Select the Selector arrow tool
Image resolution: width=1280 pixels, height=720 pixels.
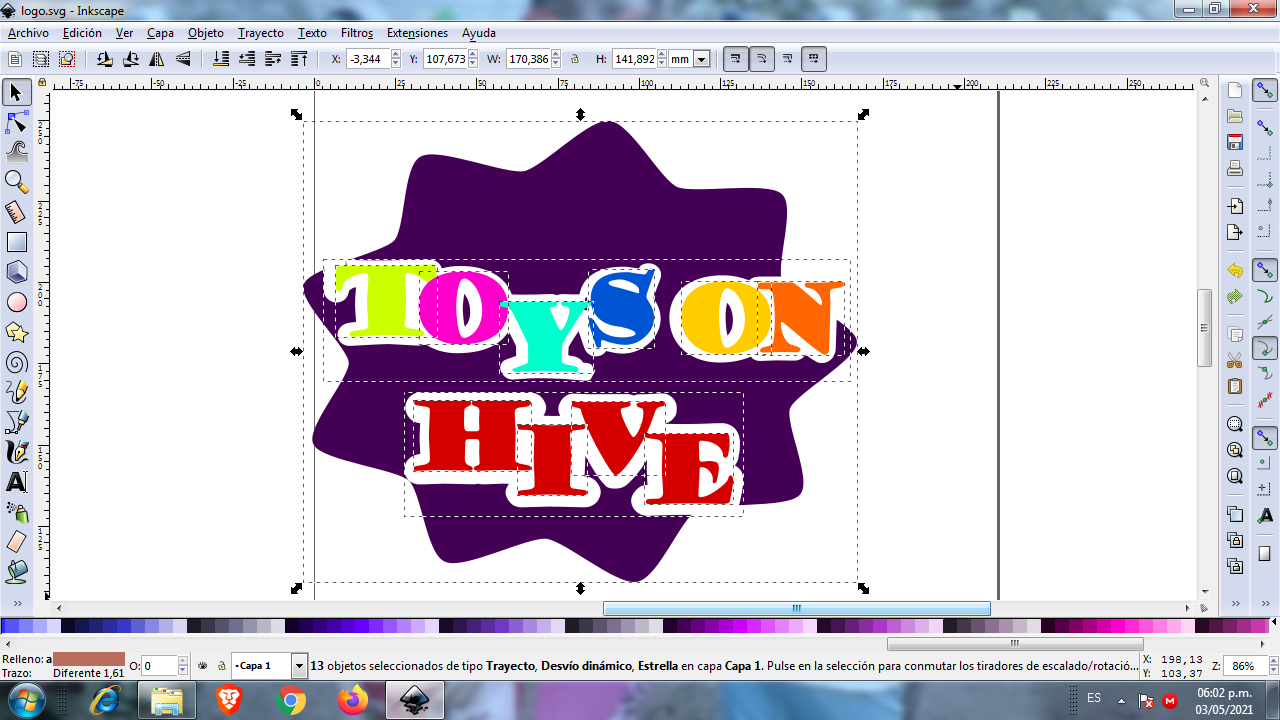pos(16,93)
